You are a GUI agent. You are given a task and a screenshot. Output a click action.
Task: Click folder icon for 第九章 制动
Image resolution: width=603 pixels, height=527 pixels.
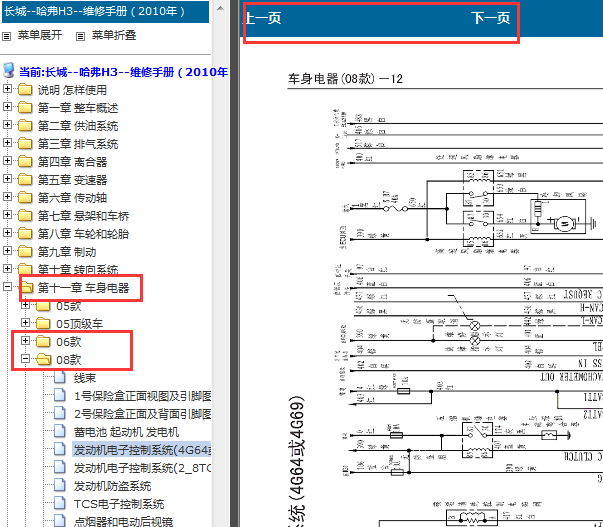25,252
